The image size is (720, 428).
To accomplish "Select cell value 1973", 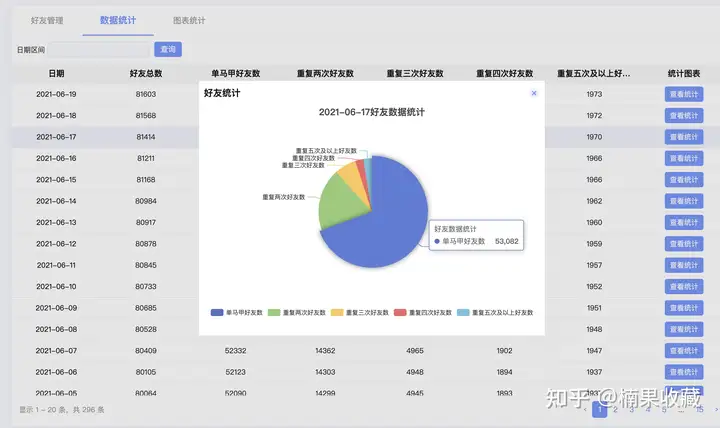I will pos(594,94).
